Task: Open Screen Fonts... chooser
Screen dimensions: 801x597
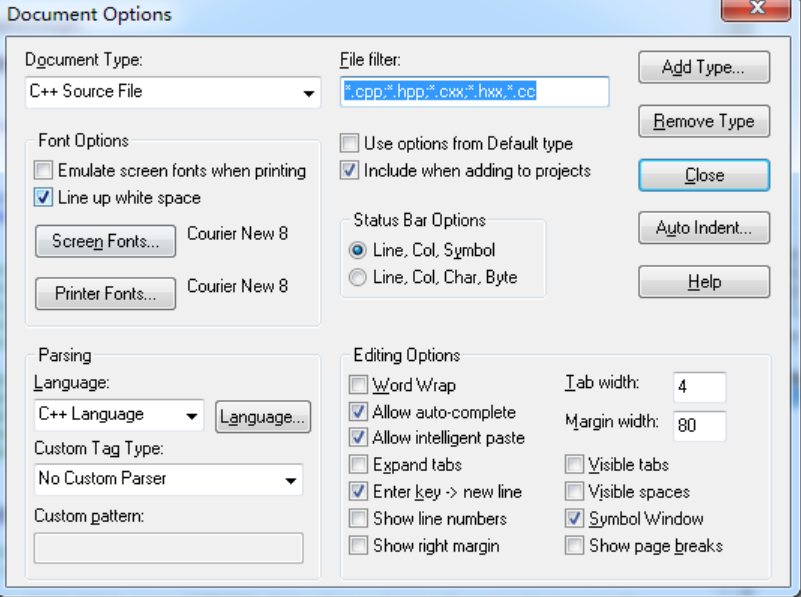Action: 106,241
